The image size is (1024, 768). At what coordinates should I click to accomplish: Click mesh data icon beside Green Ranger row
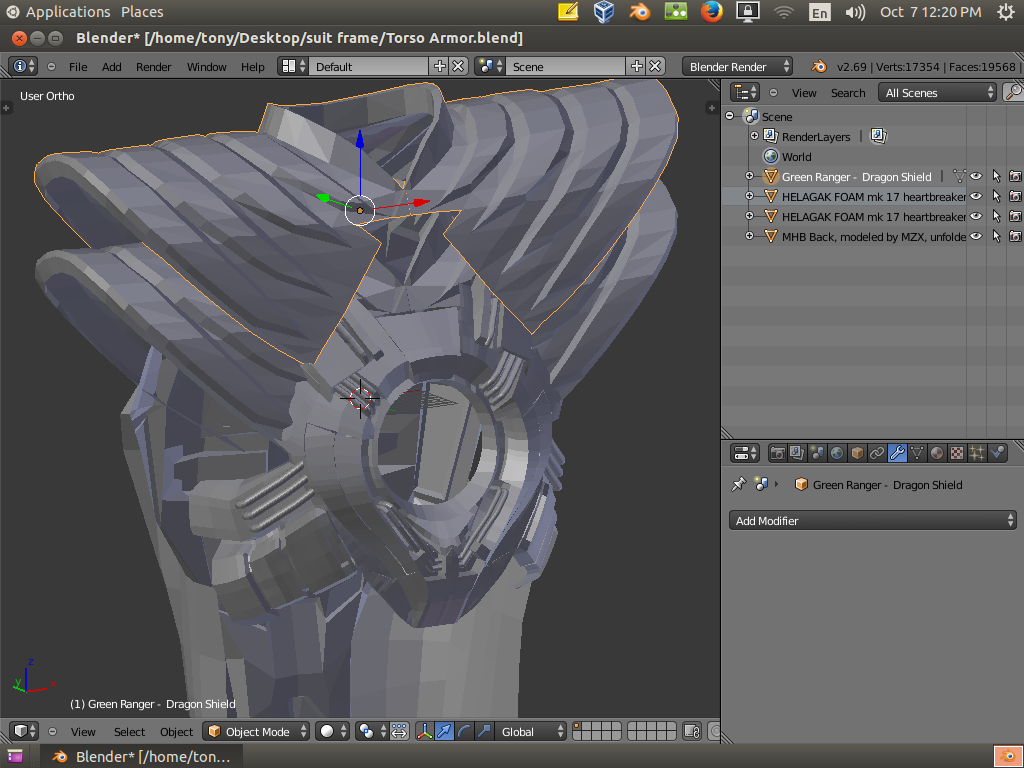(x=959, y=176)
